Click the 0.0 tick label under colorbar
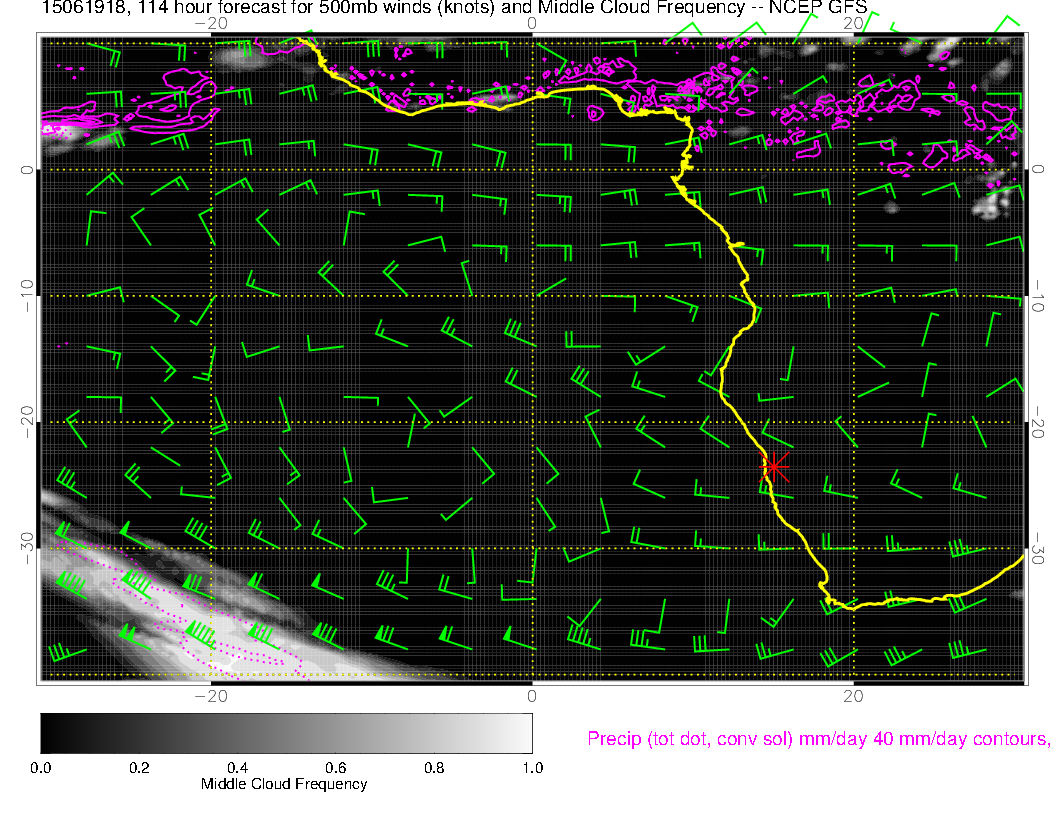 tap(41, 768)
